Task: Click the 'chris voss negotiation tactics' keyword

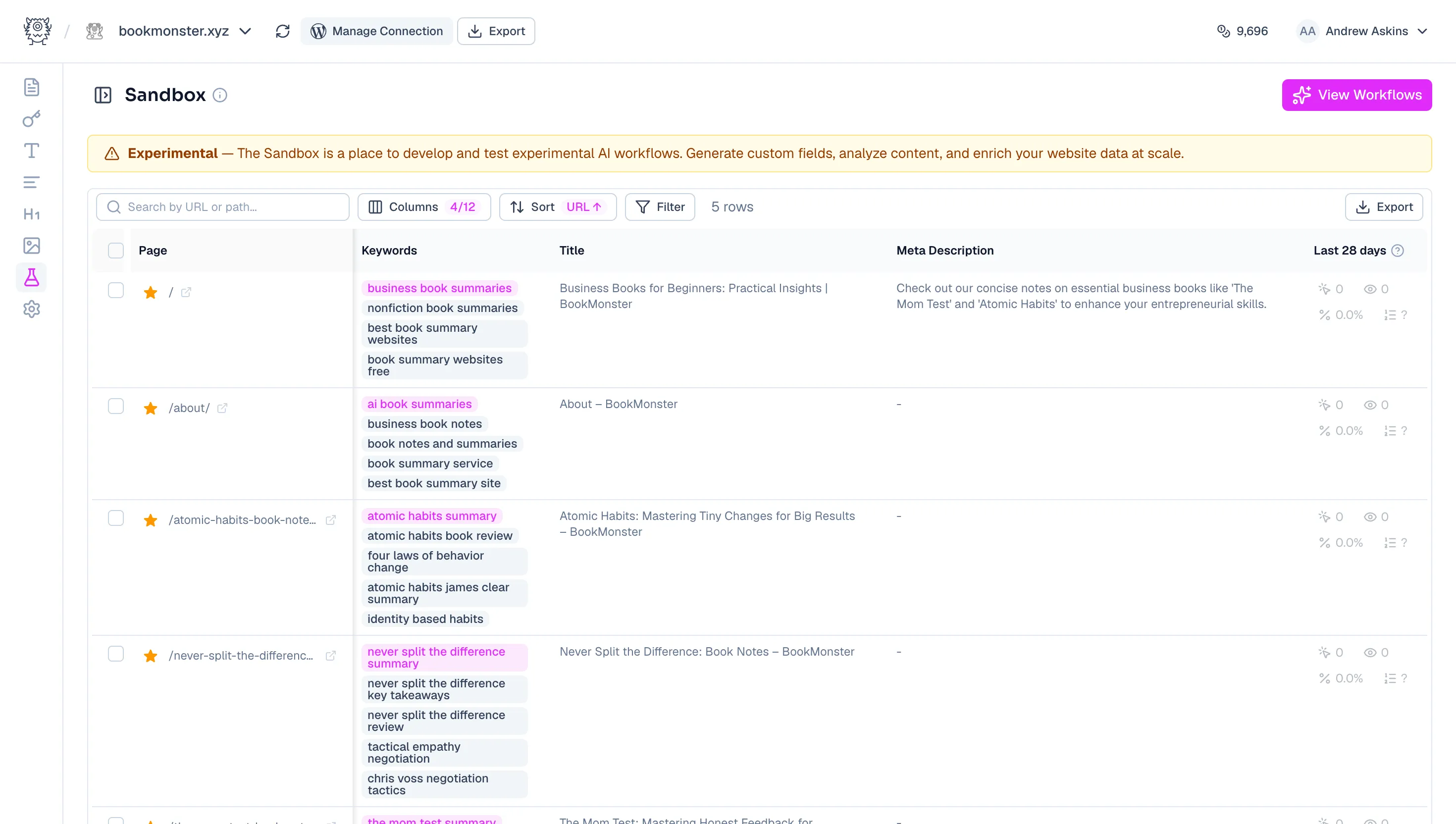Action: [444, 785]
